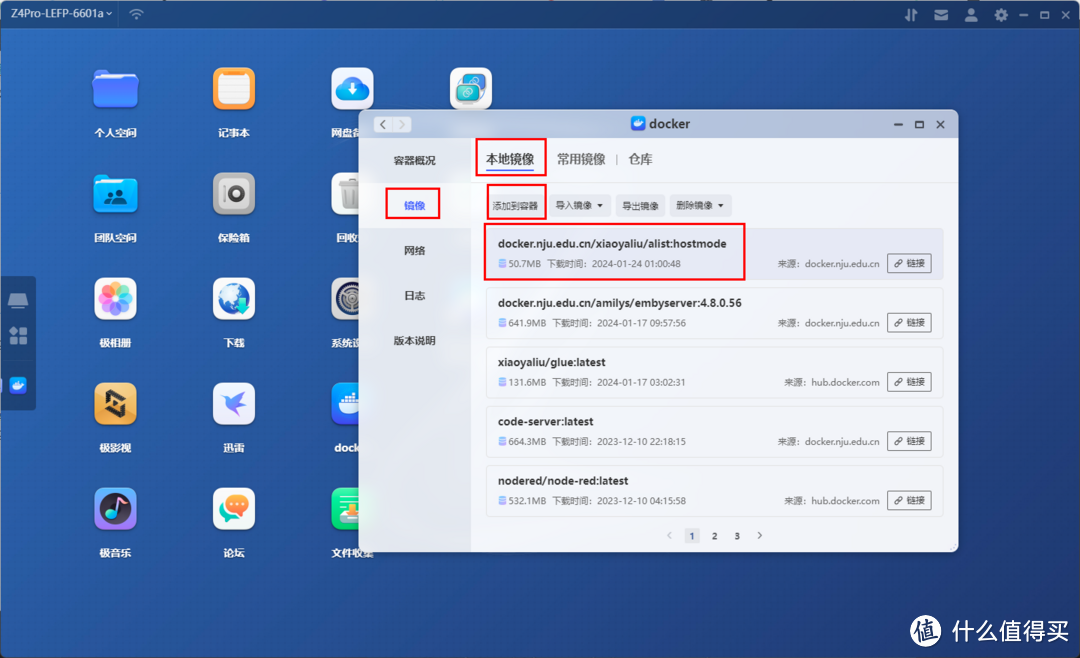Select image xiaoyaliu/glue:latest
Image resolution: width=1080 pixels, height=658 pixels.
click(714, 372)
